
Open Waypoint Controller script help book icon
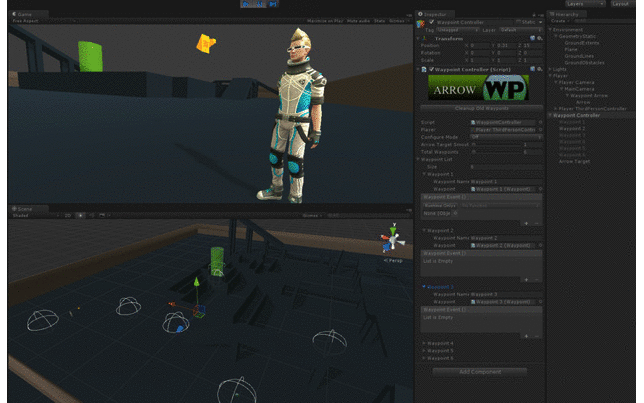click(533, 69)
